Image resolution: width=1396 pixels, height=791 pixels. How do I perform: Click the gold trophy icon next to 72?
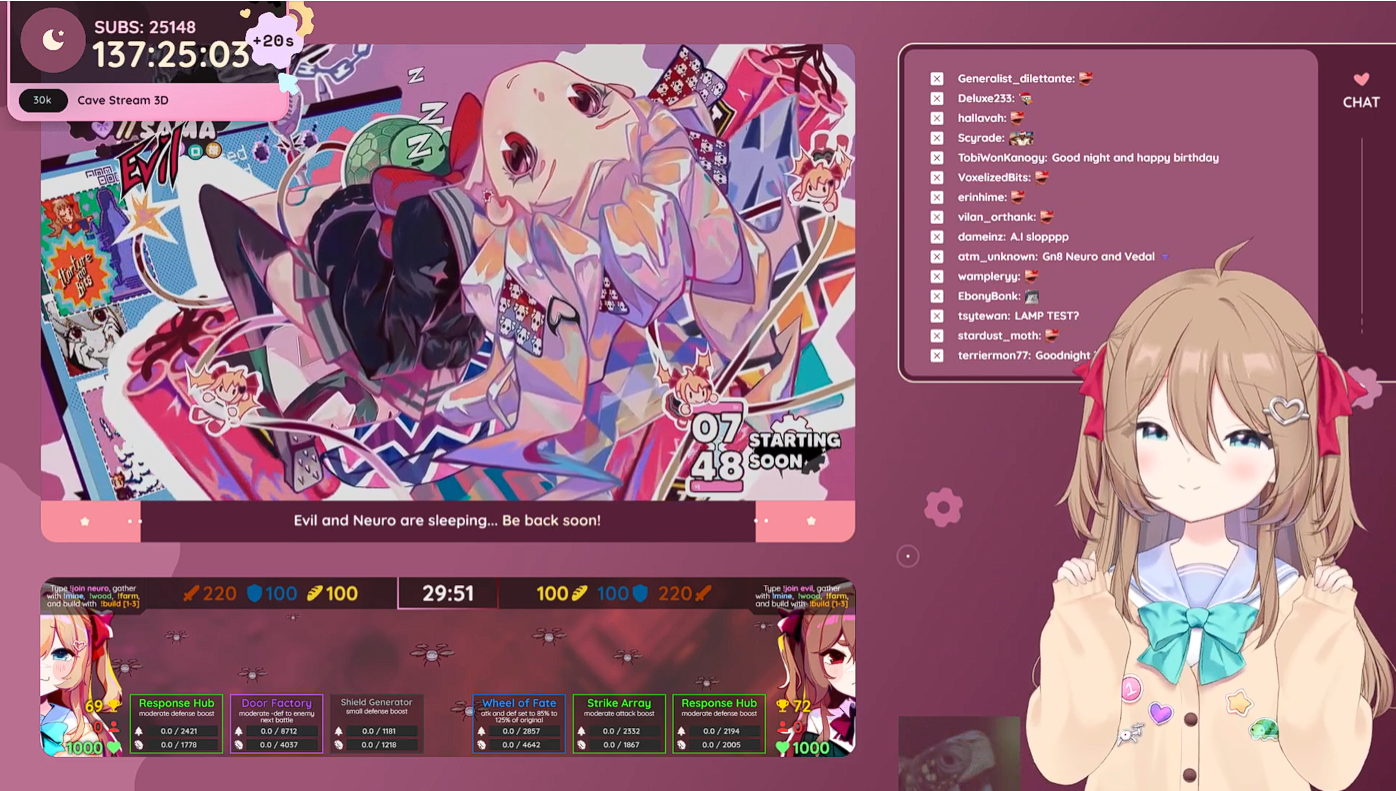tap(783, 707)
